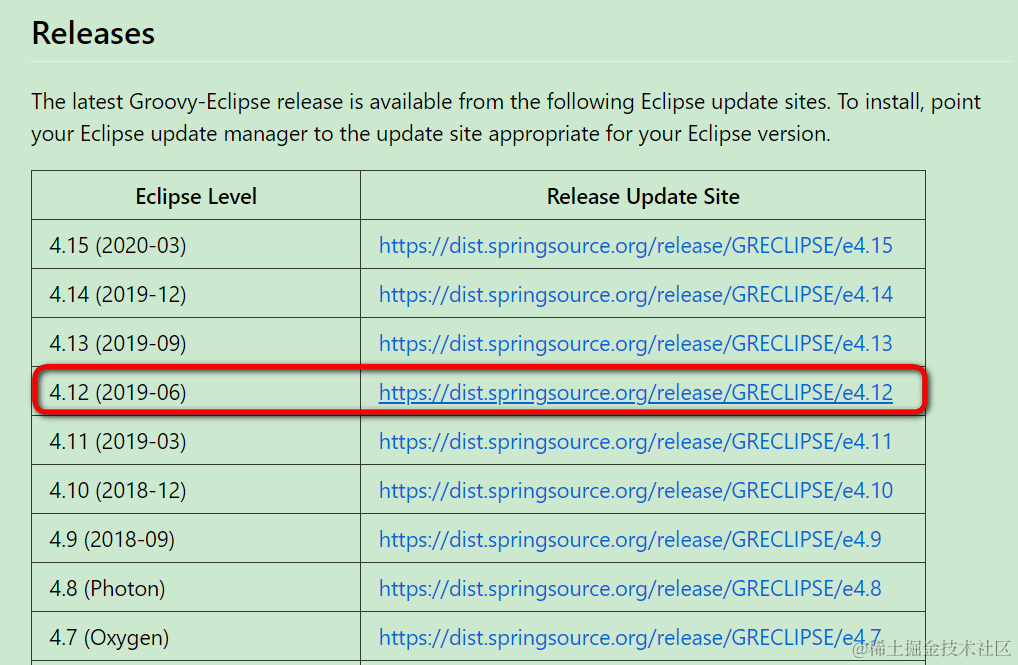Image resolution: width=1018 pixels, height=665 pixels.
Task: Select the 4.15 (2020-03) cell
Action: [x=196, y=245]
